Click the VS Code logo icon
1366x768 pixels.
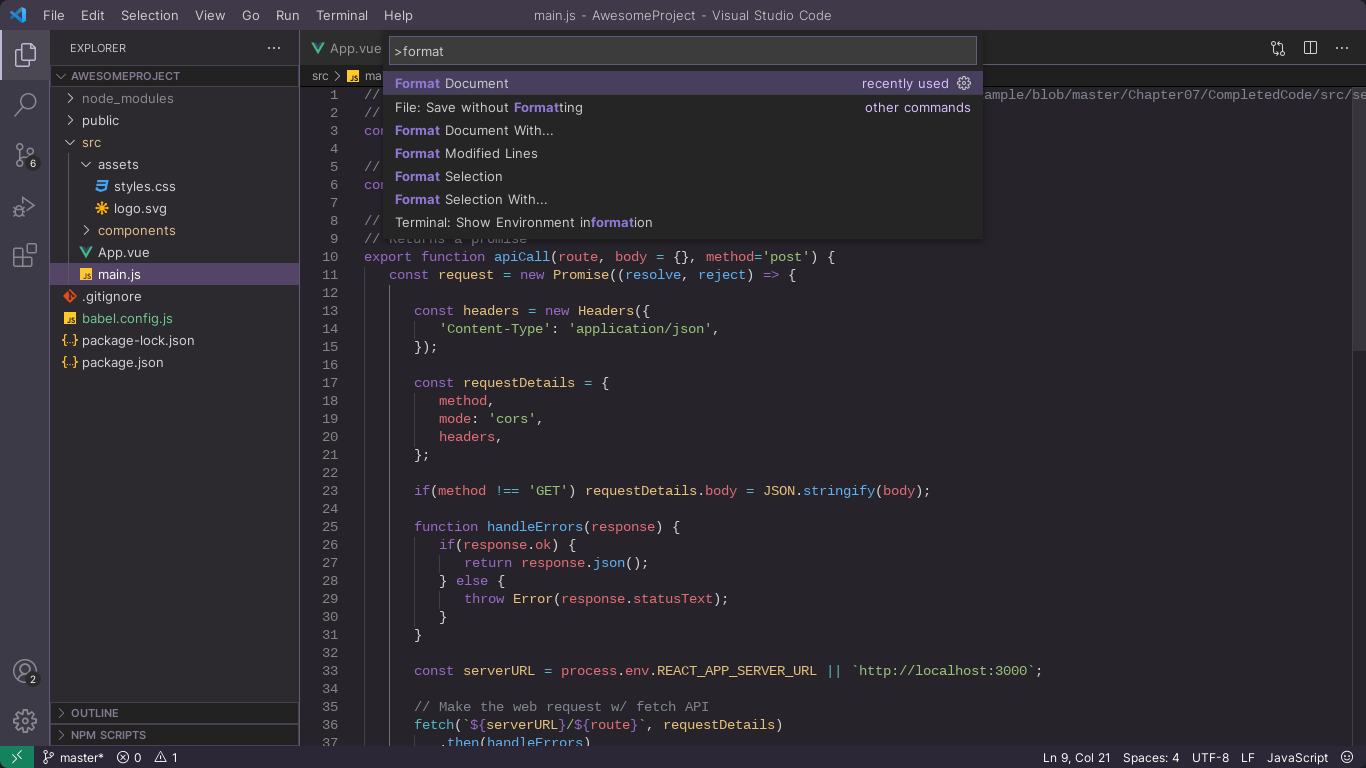click(x=18, y=15)
